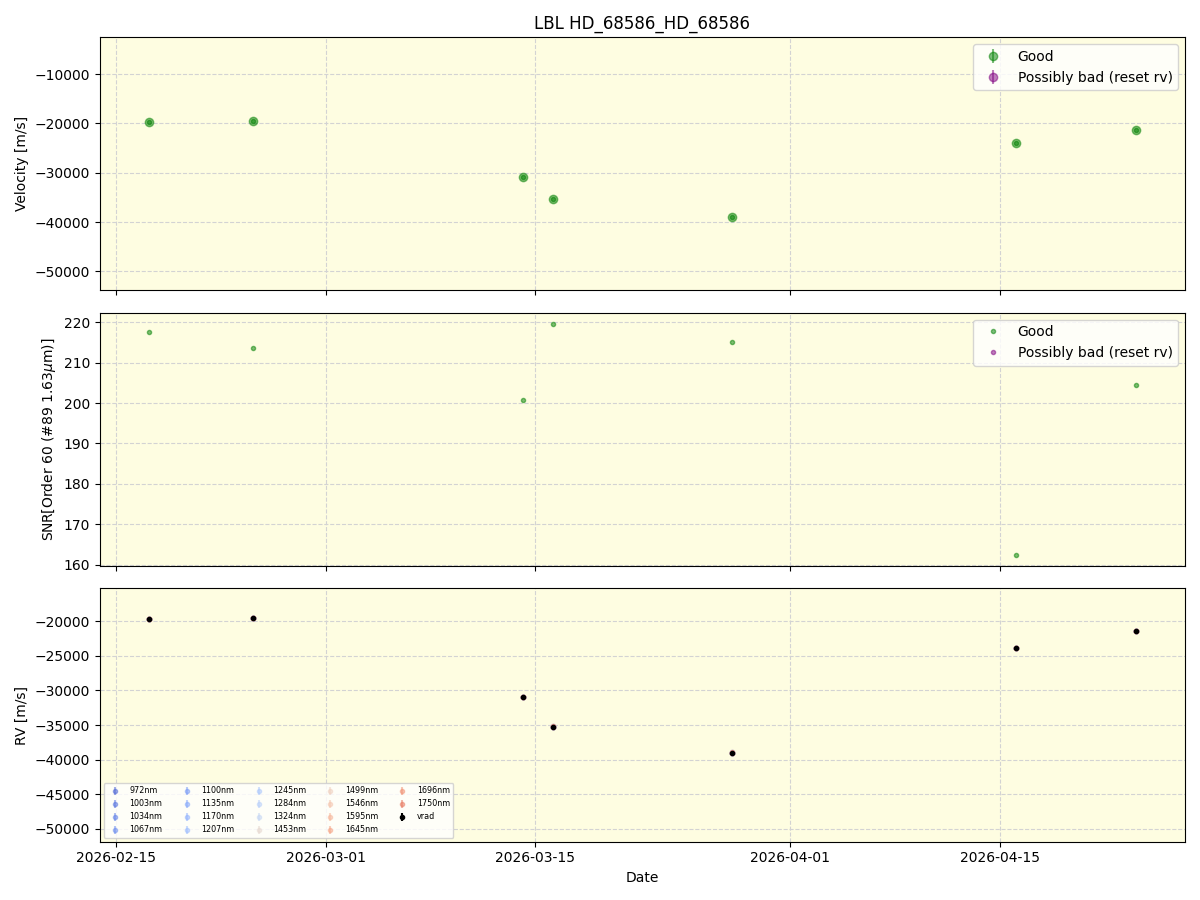The width and height of the screenshot is (1200, 900).
Task: Select the velocity point near -35000 m/s
Action: tap(553, 199)
